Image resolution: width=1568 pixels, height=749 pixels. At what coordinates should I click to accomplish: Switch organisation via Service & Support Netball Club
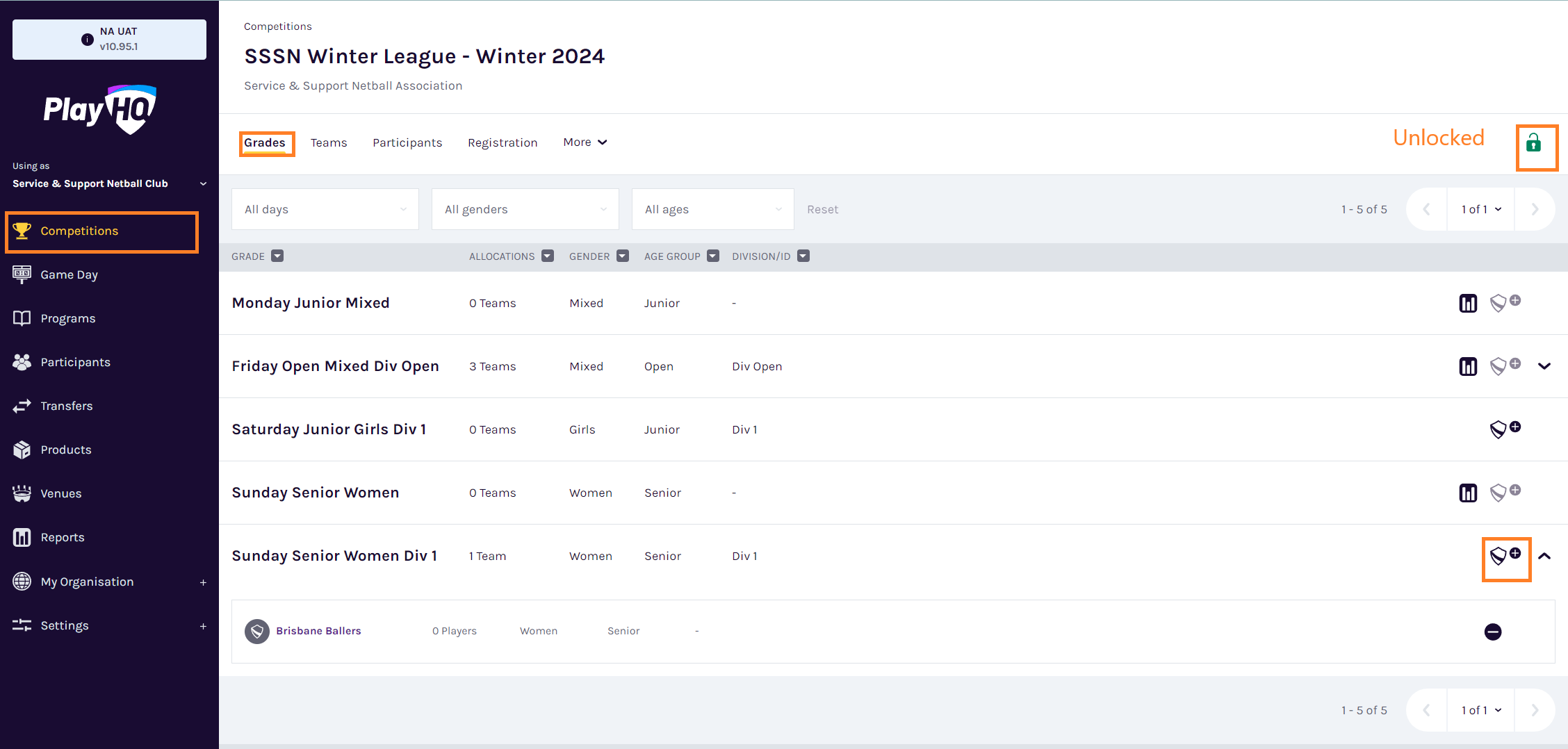[x=109, y=183]
